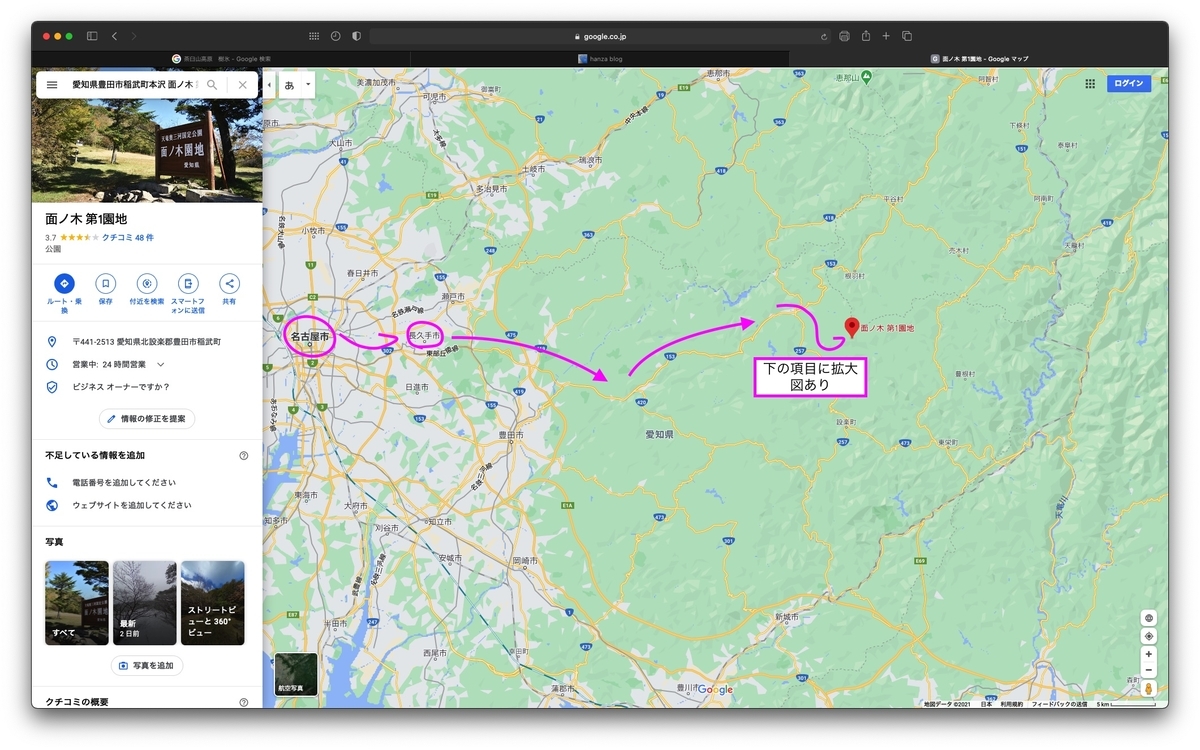Click the 愛知県 label on the map
1200x750 pixels.
[659, 435]
